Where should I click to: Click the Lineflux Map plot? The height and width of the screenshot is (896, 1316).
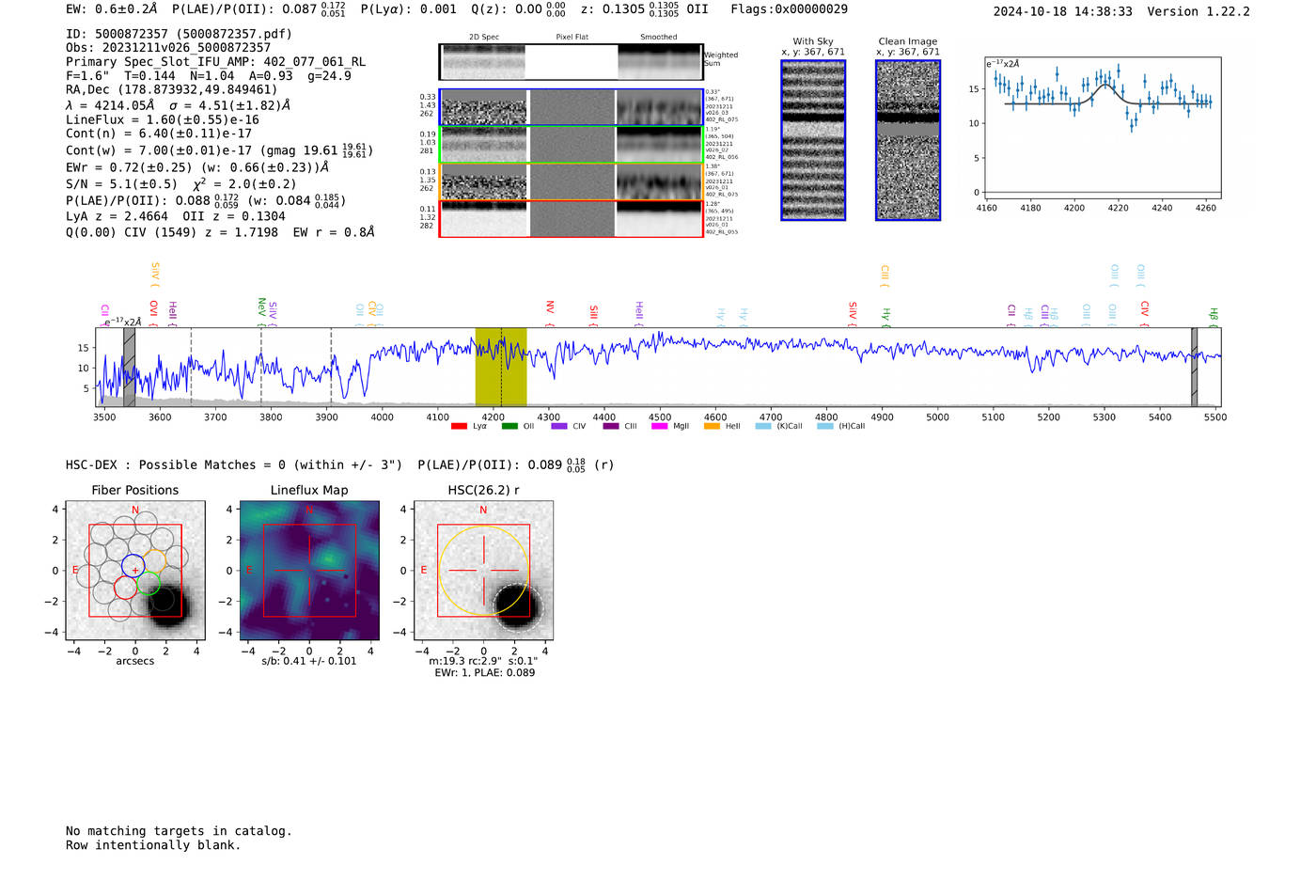309,571
